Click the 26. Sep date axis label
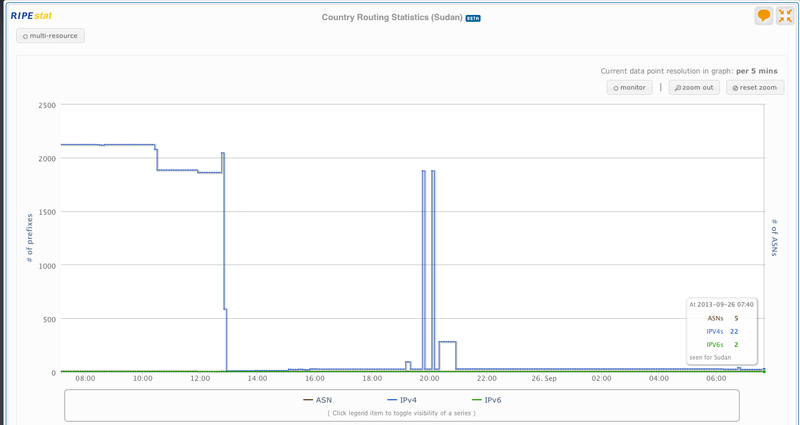800x425 pixels. 544,379
